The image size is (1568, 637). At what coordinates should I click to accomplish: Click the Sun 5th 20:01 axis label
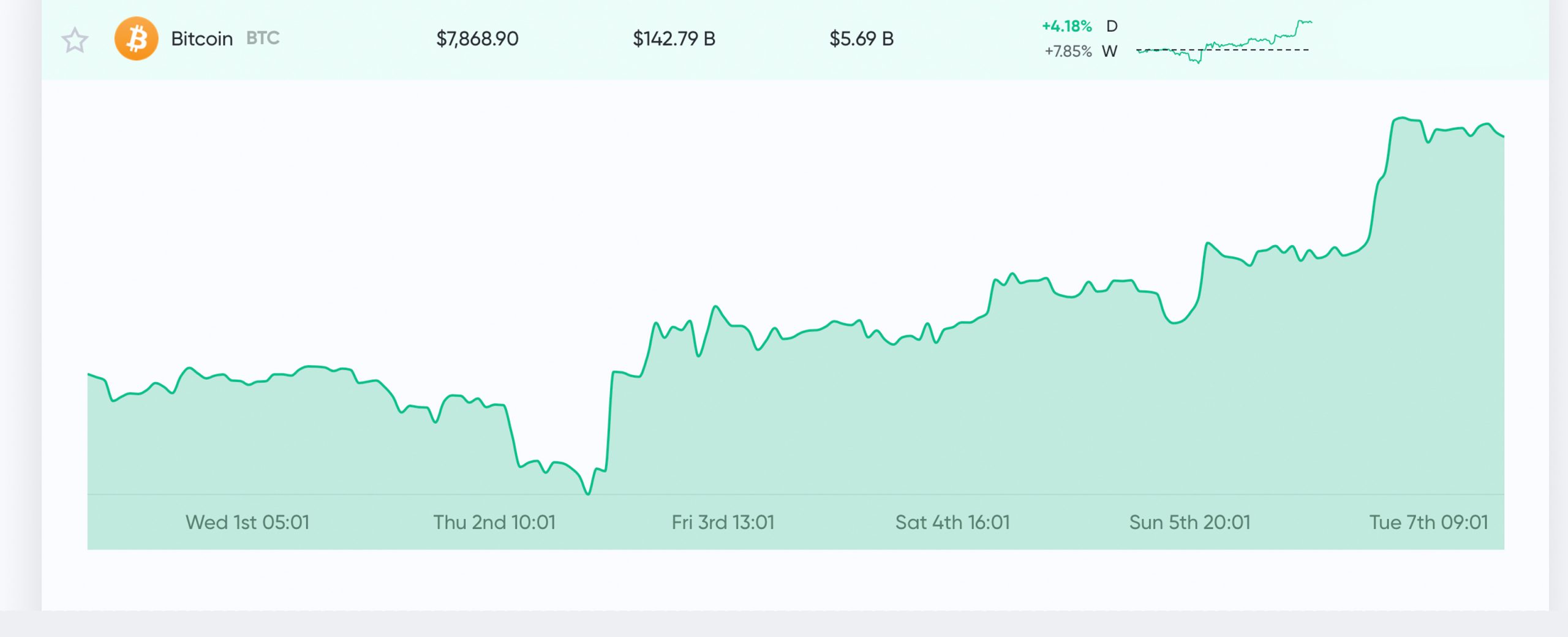click(1189, 522)
